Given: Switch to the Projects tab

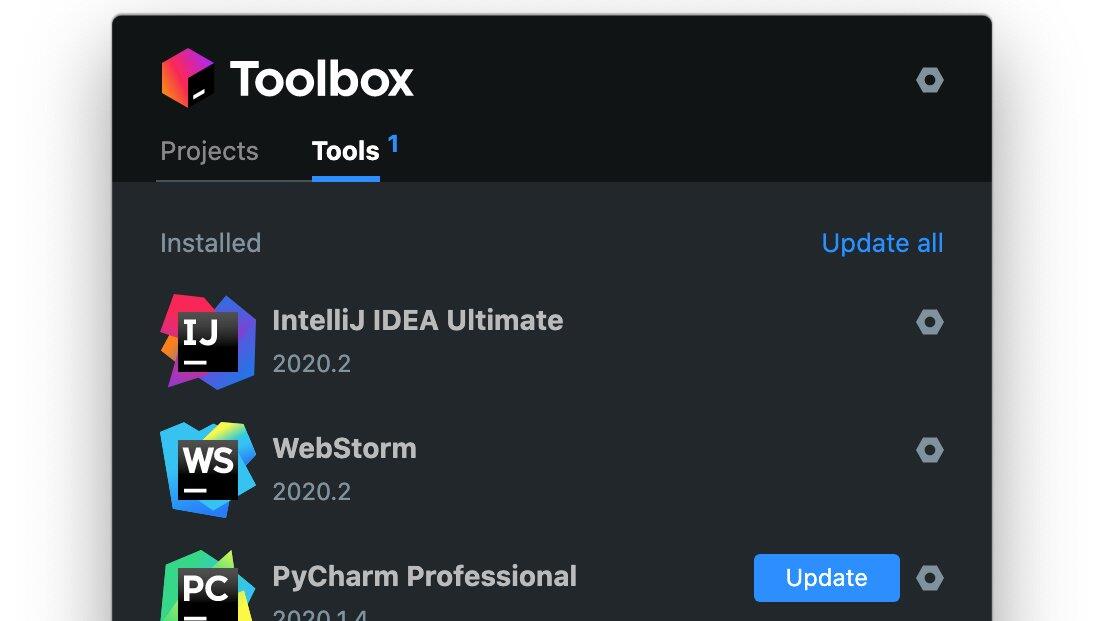Looking at the screenshot, I should click(x=209, y=151).
